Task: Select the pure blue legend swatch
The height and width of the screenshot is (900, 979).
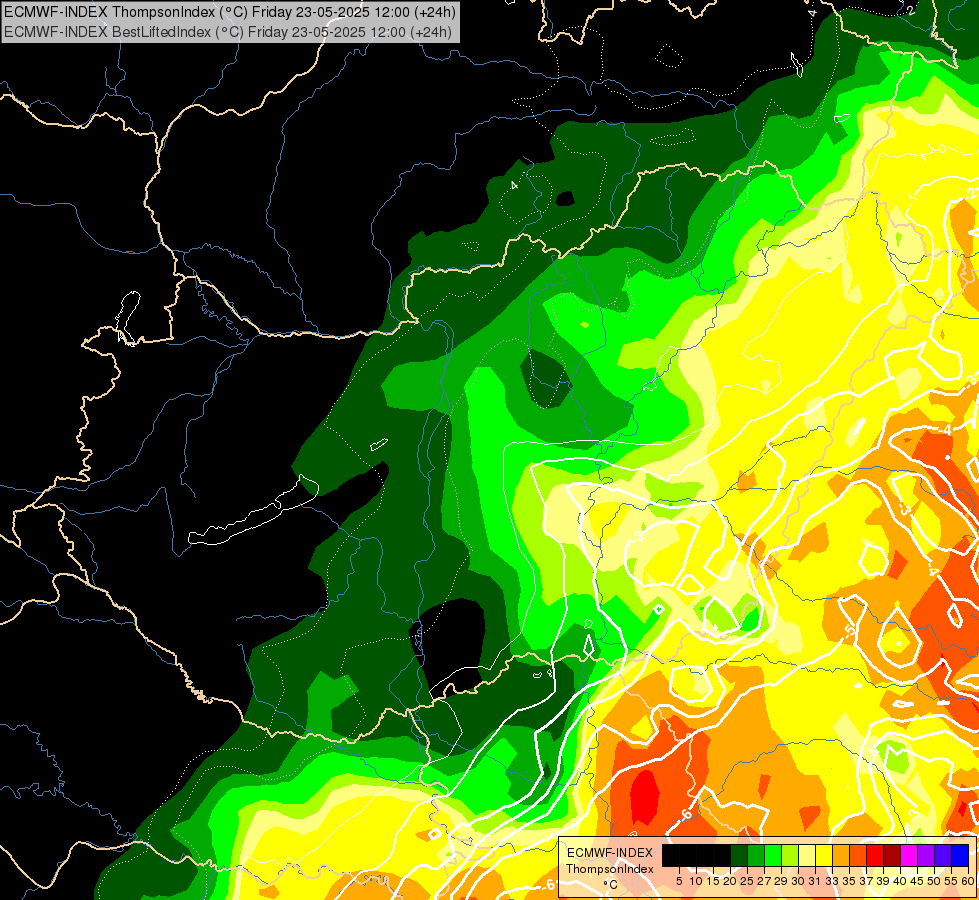Action: click(959, 856)
